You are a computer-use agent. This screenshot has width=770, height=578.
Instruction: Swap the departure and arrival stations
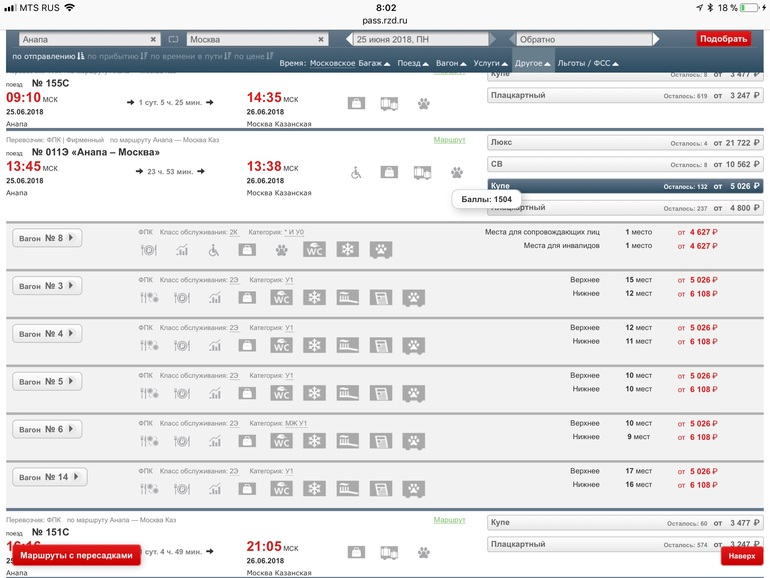172,39
